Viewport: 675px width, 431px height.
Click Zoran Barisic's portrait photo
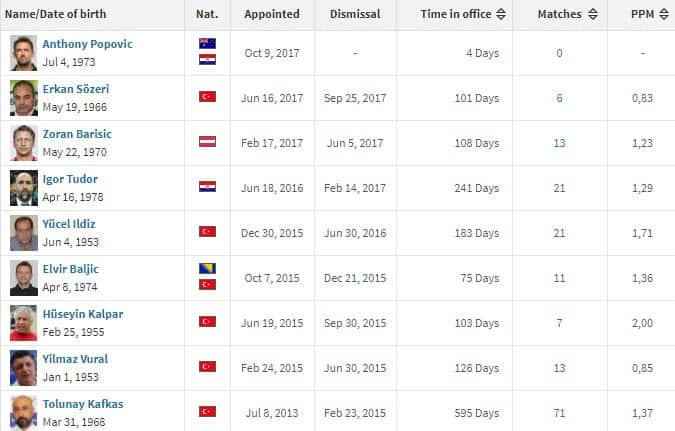point(24,142)
